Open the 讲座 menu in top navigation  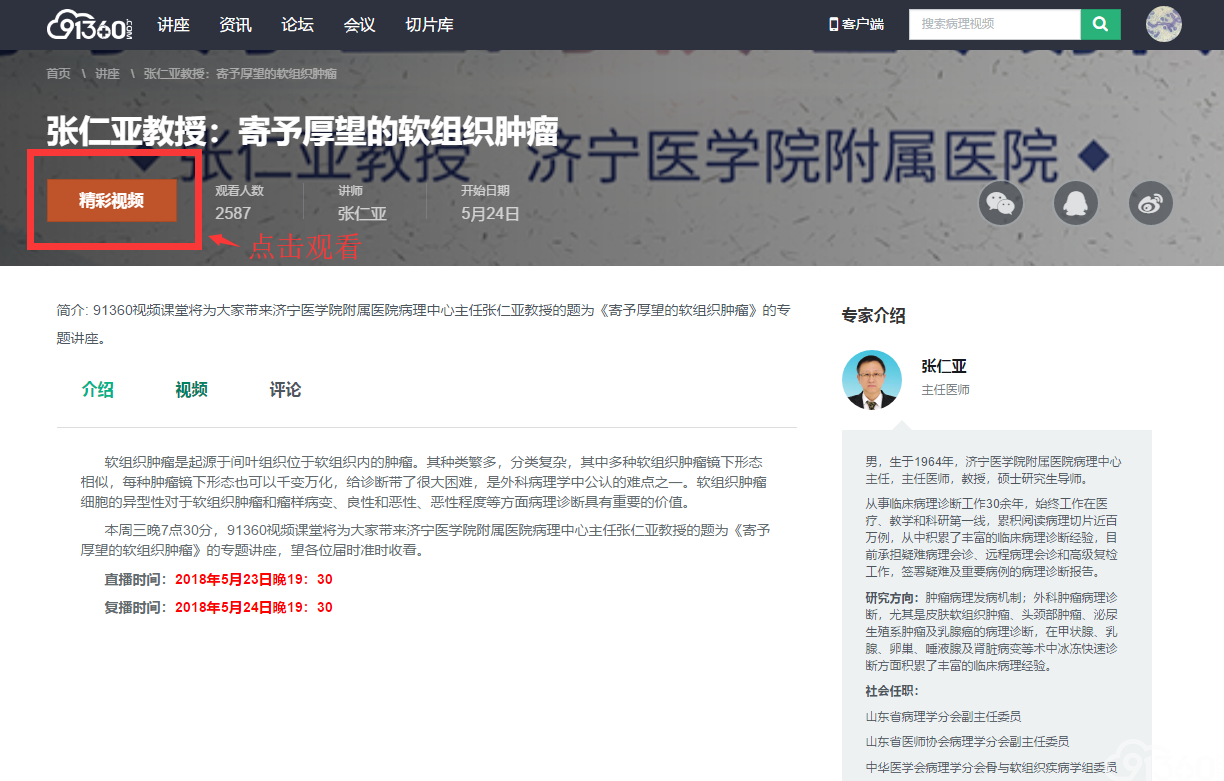coord(173,25)
